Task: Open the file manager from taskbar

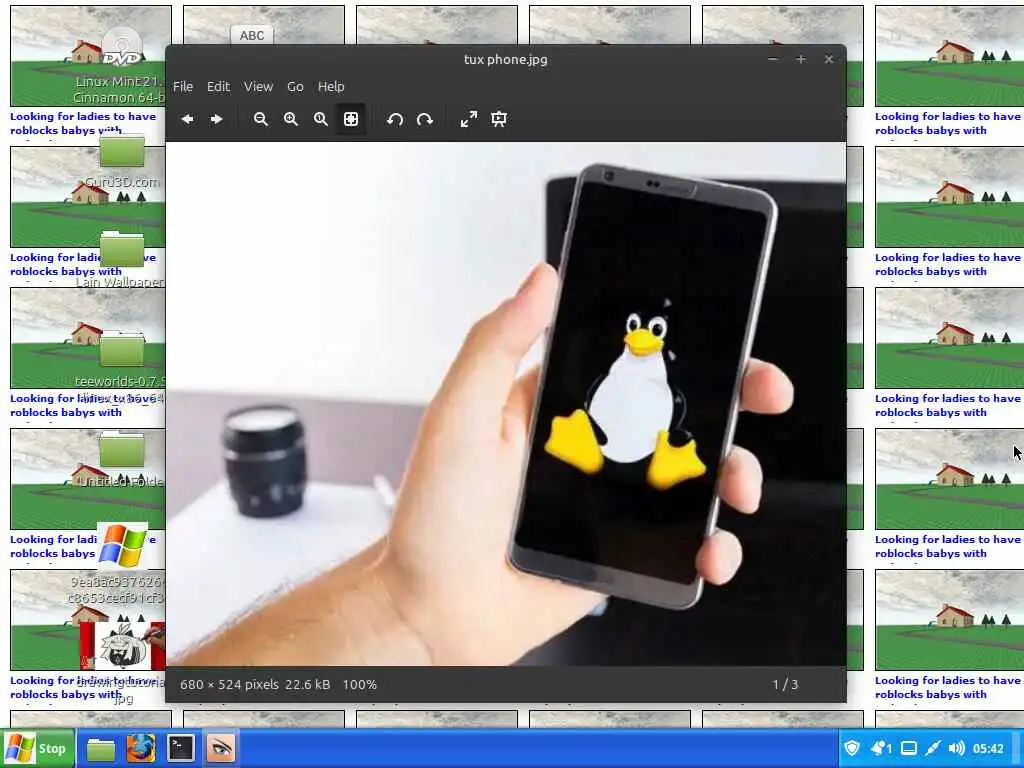Action: tap(101, 749)
